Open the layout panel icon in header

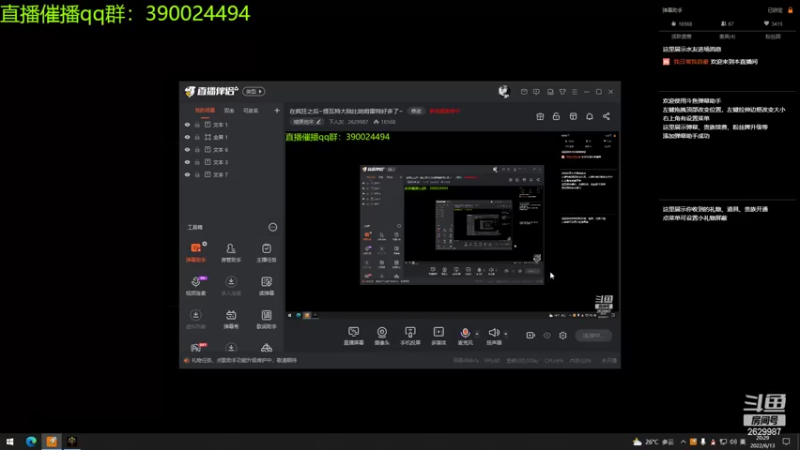click(x=573, y=117)
